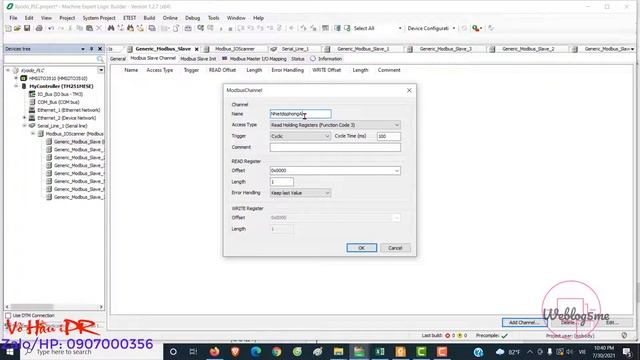Click the Cortana circle on taskbar
Image resolution: width=640 pixels, height=360 pixels.
(x=173, y=351)
